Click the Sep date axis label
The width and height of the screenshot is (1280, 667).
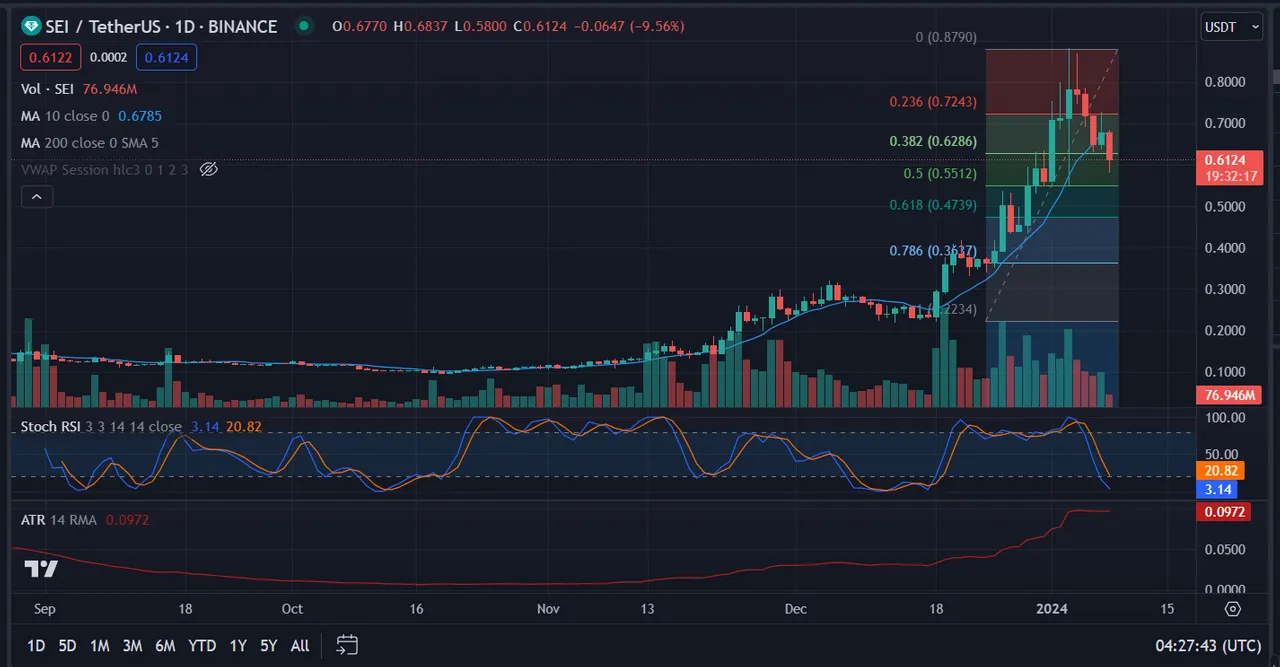tap(44, 608)
